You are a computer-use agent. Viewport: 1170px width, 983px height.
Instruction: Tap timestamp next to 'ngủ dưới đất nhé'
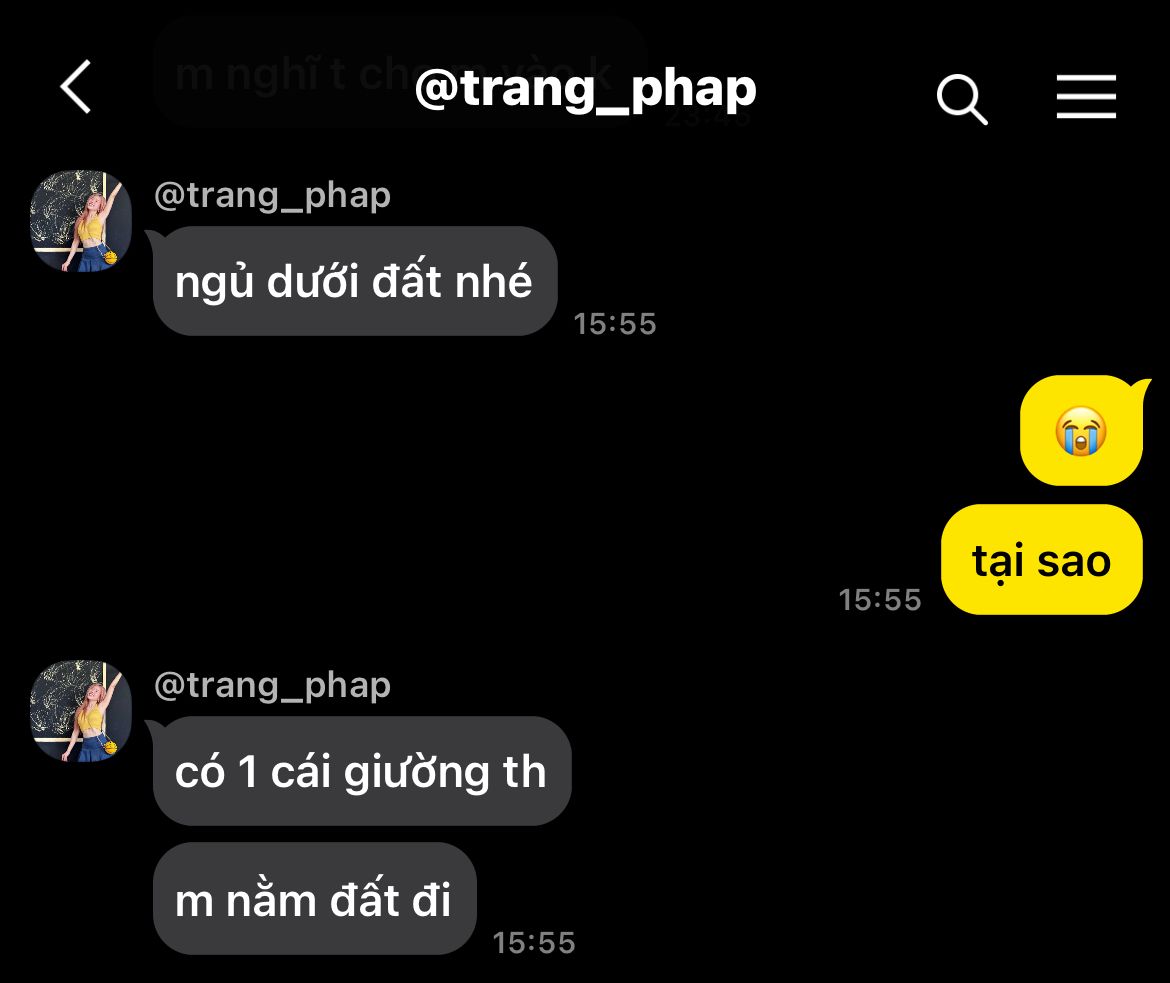point(615,324)
